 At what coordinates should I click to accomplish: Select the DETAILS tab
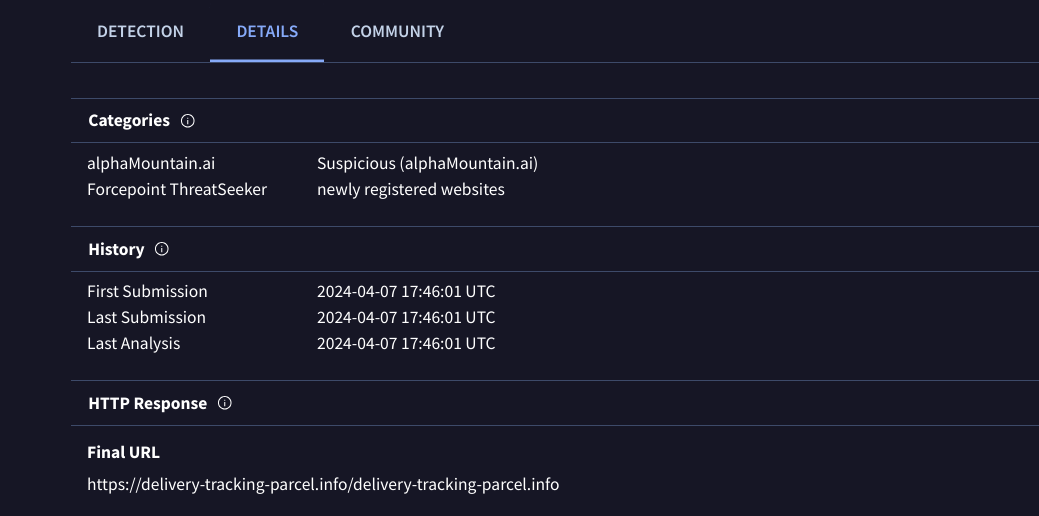coord(267,31)
